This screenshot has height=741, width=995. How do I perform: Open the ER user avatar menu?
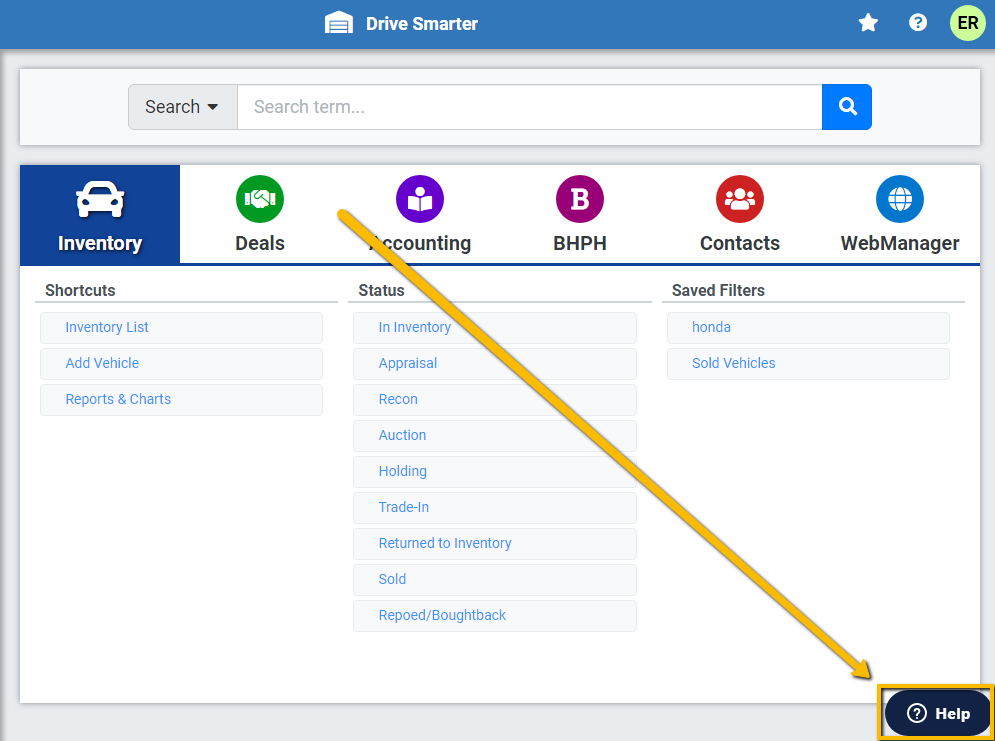(967, 23)
